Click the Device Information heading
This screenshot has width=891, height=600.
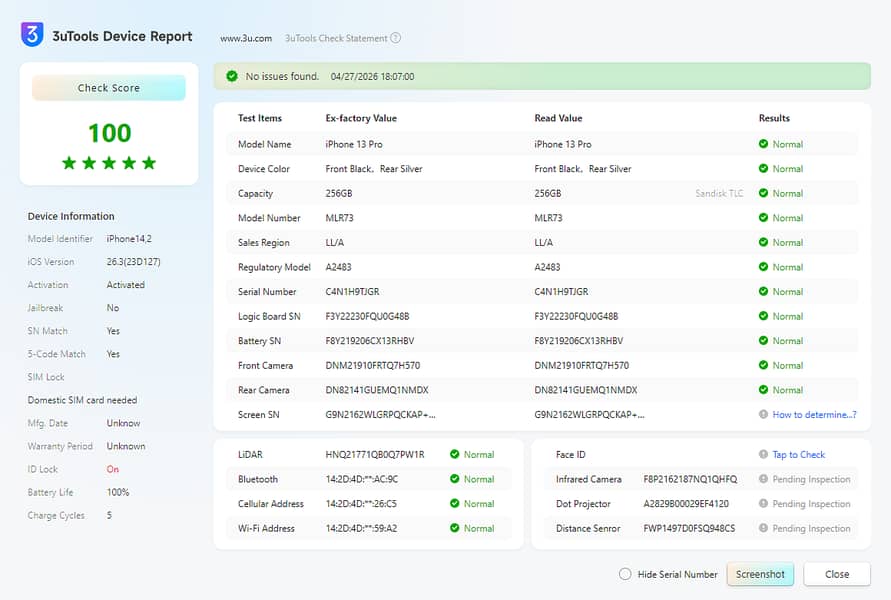(x=71, y=216)
